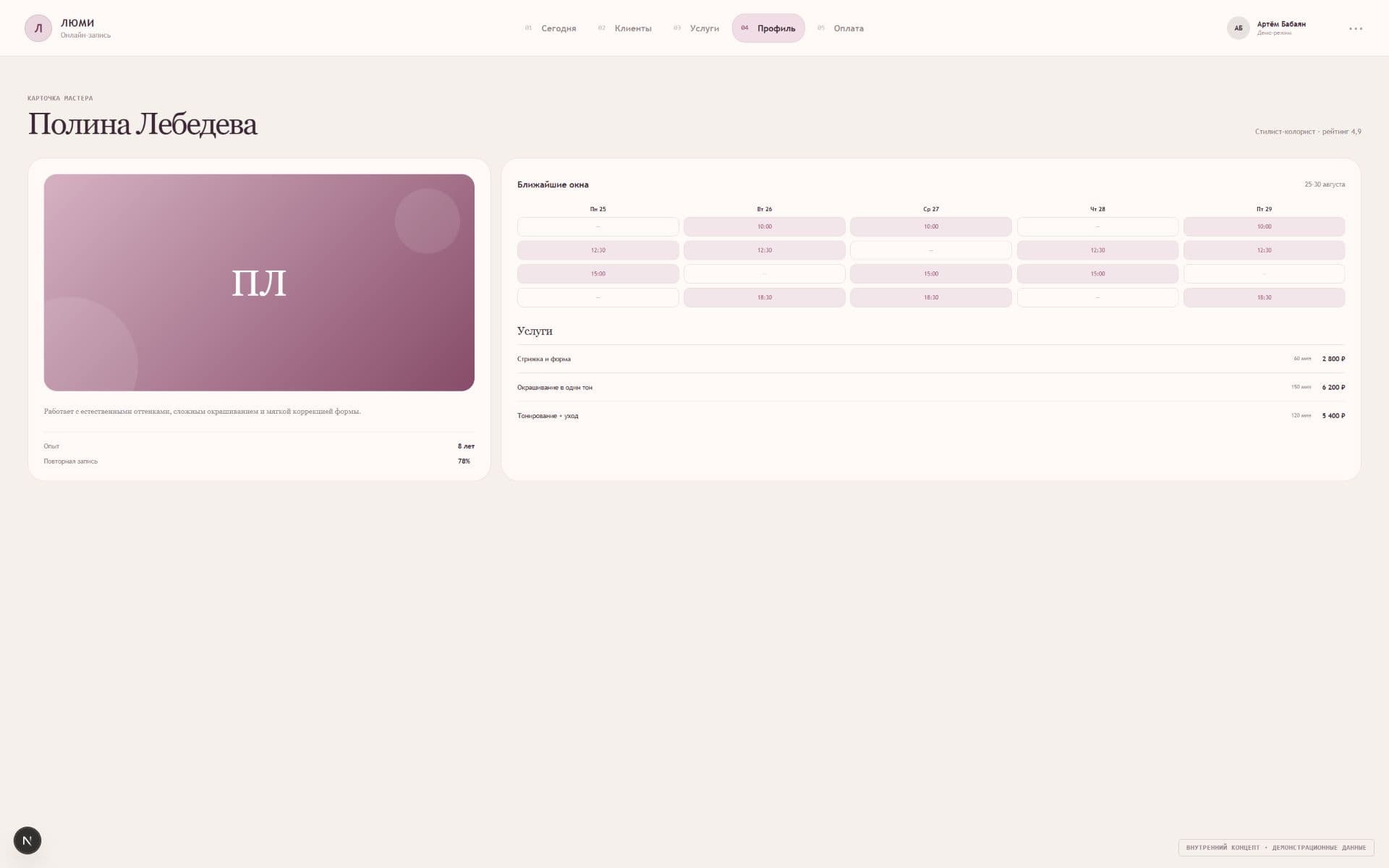
Task: Click the Стрижка и форма service row
Action: click(930, 359)
